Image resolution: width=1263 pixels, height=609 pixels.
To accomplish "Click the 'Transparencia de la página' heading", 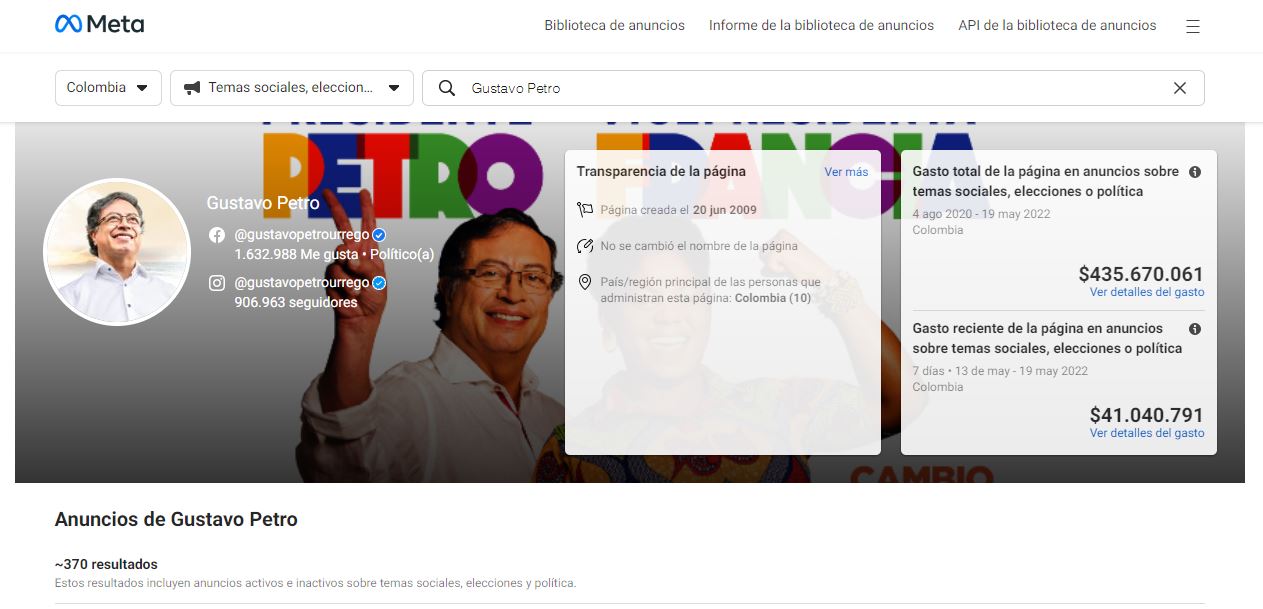I will click(661, 172).
